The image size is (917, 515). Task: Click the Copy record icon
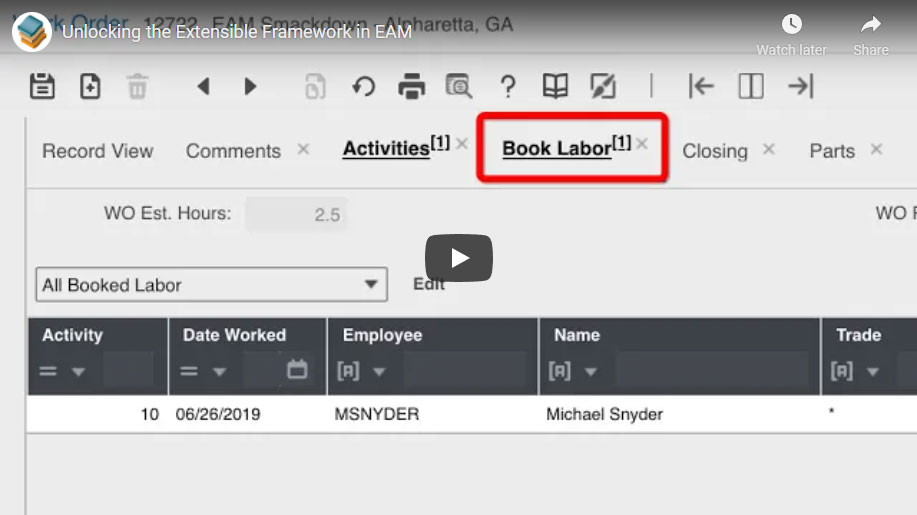coord(315,87)
